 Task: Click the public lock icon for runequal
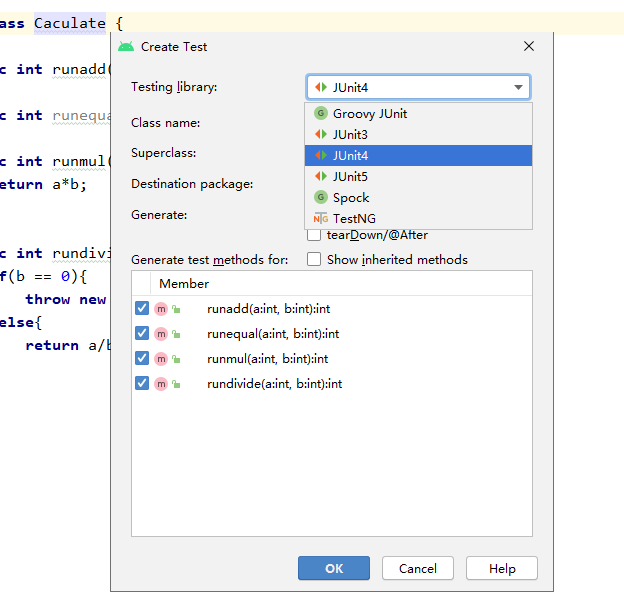[176, 334]
